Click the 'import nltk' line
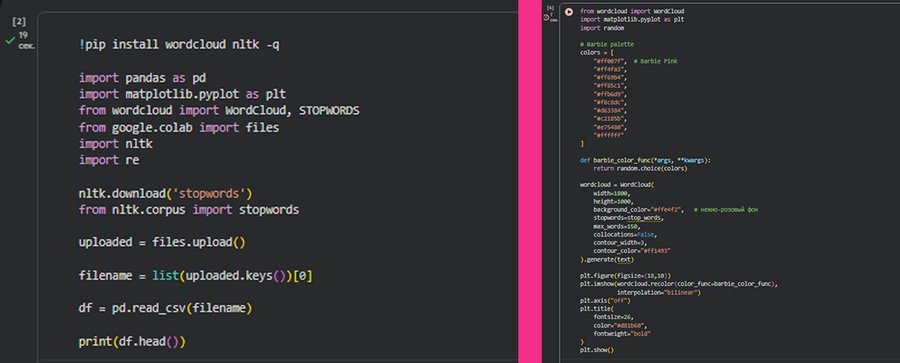900x363 pixels. pos(116,144)
